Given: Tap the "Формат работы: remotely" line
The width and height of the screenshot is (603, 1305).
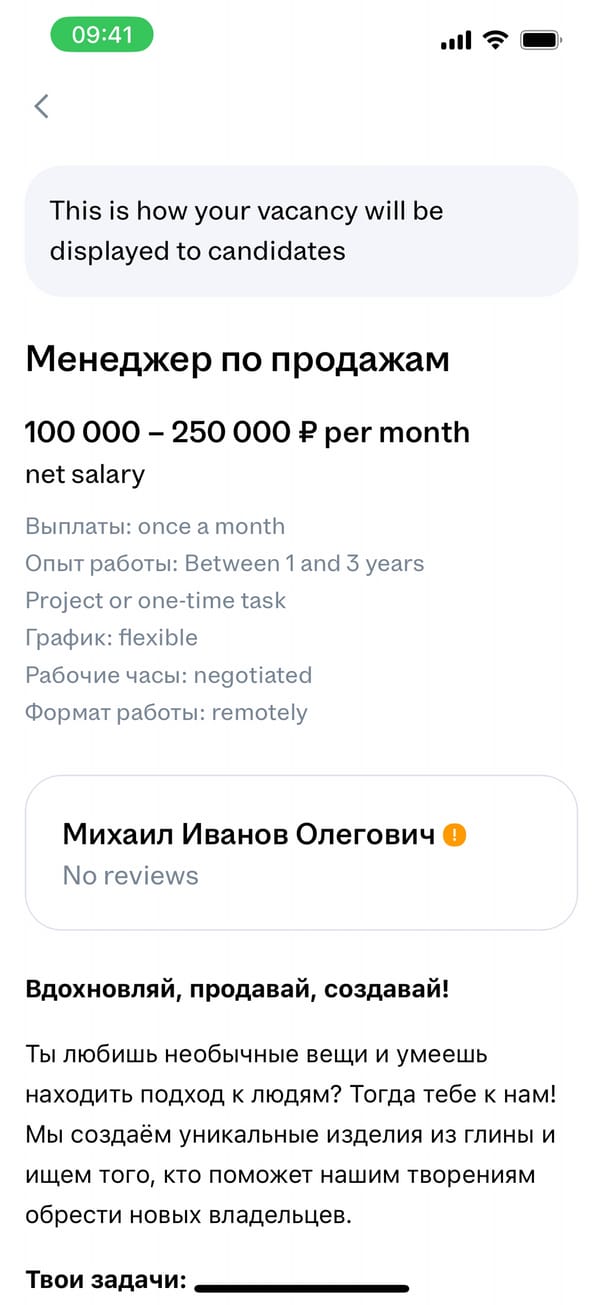Looking at the screenshot, I should coord(166,712).
